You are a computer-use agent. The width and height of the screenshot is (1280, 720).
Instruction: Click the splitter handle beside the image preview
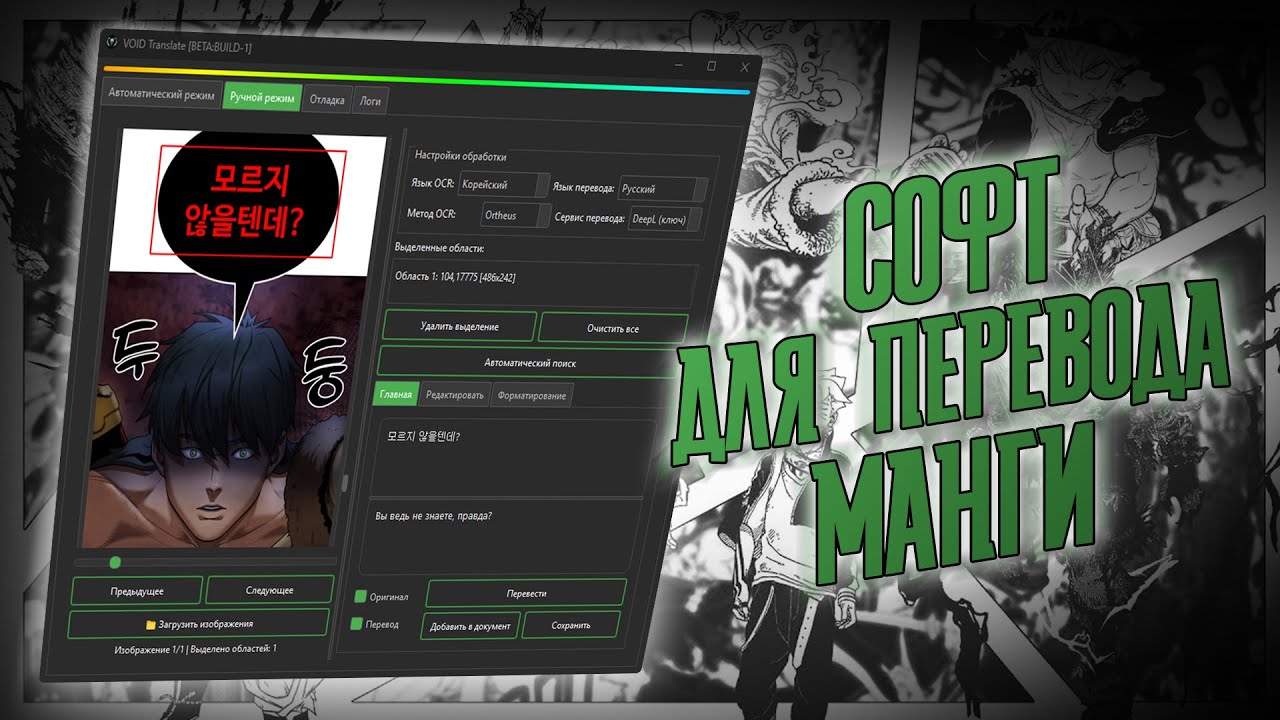pyautogui.click(x=346, y=484)
